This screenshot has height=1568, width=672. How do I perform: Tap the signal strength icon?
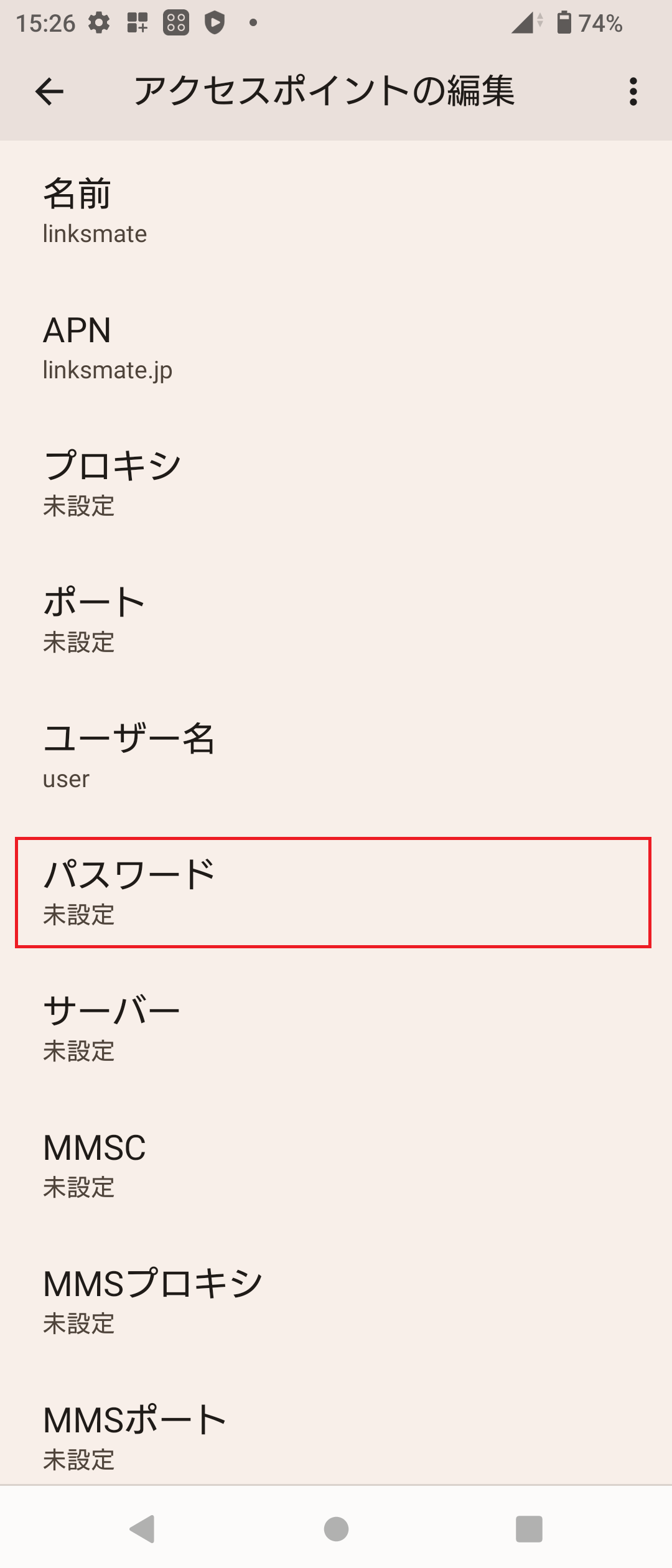click(526, 23)
